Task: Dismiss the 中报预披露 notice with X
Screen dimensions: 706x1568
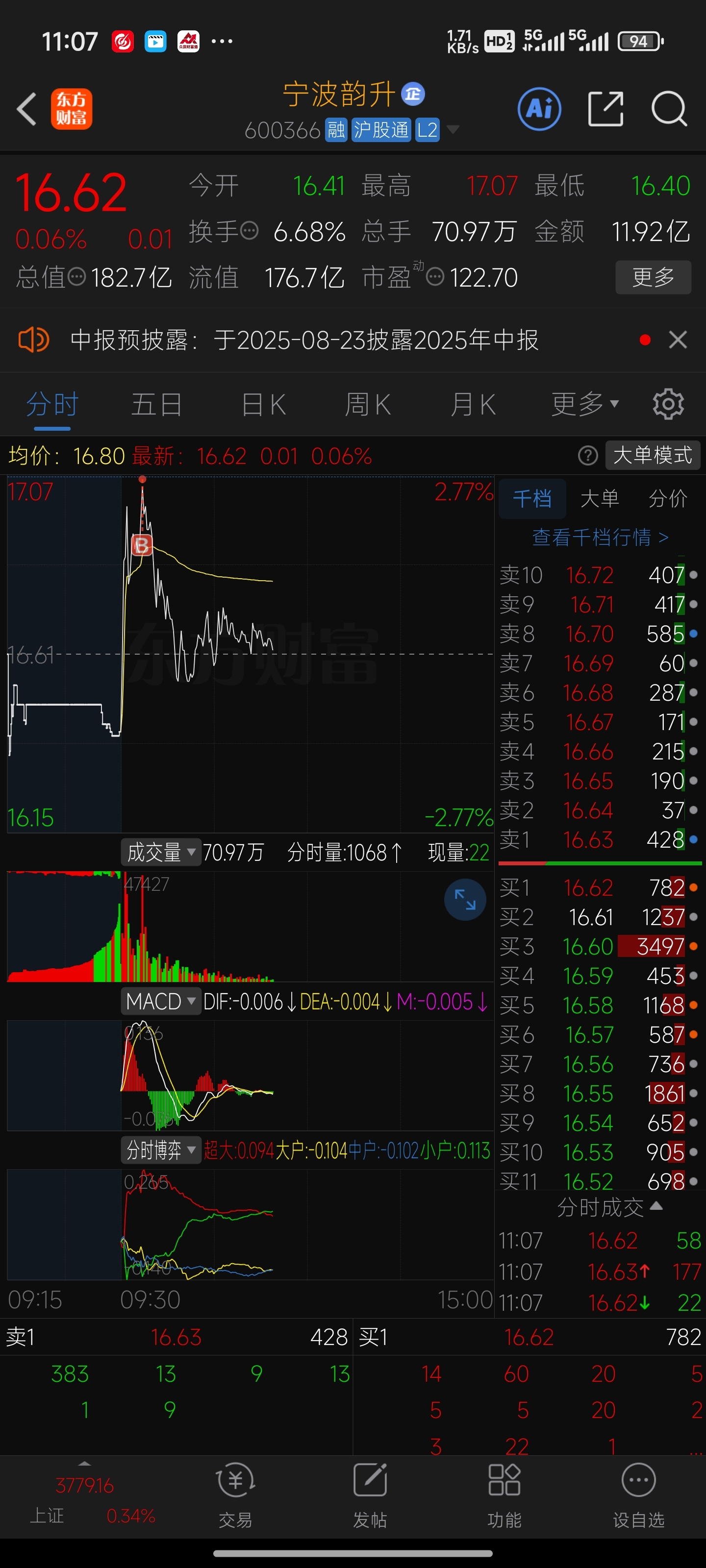Action: click(x=678, y=340)
